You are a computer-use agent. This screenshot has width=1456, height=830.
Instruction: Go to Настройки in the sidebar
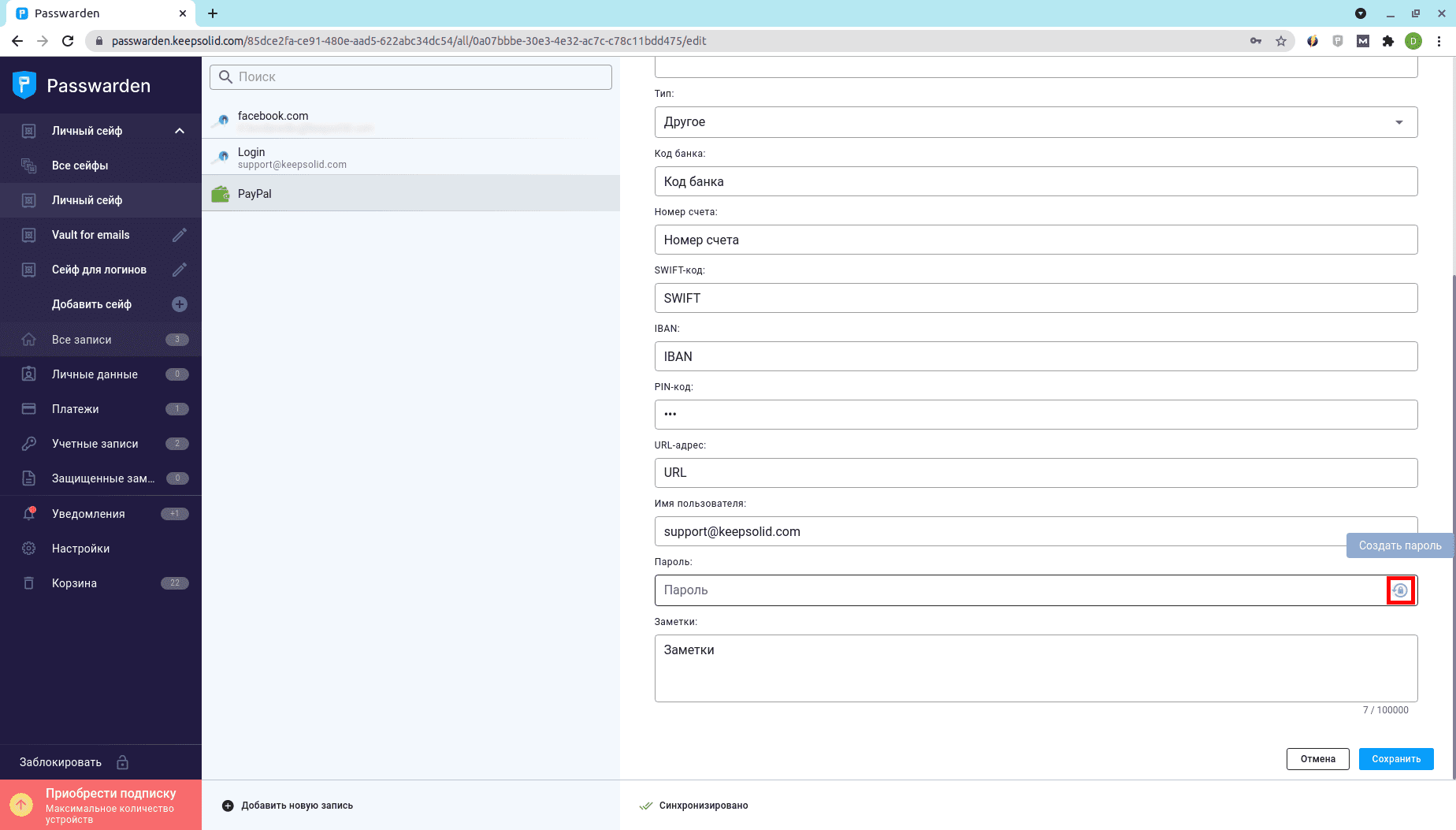point(80,549)
